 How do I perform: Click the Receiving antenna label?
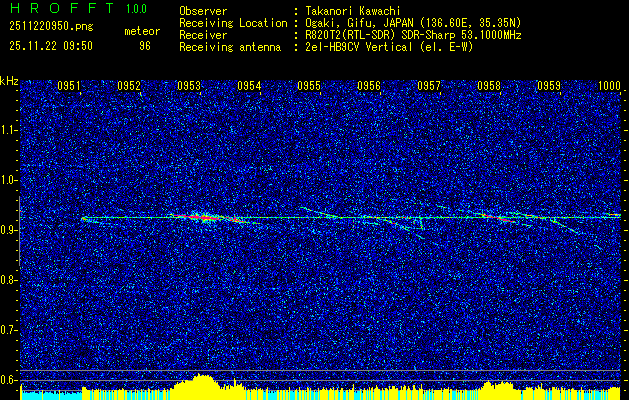click(230, 47)
